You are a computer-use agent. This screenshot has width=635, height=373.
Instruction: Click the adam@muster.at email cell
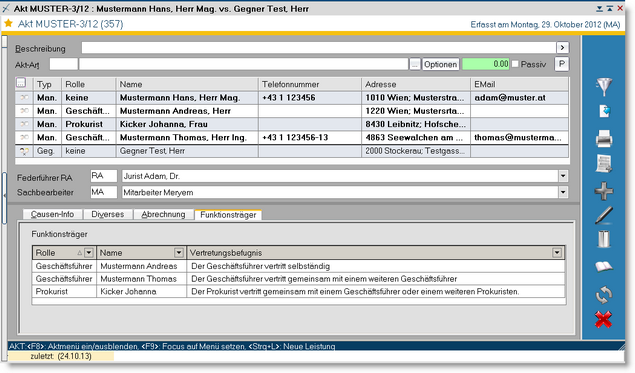pos(519,98)
